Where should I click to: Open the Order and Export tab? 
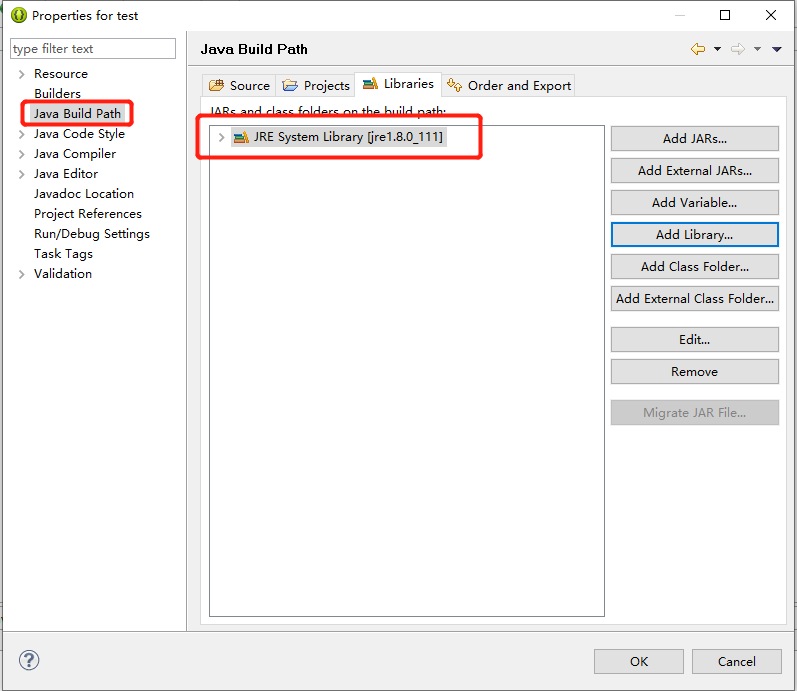click(510, 86)
